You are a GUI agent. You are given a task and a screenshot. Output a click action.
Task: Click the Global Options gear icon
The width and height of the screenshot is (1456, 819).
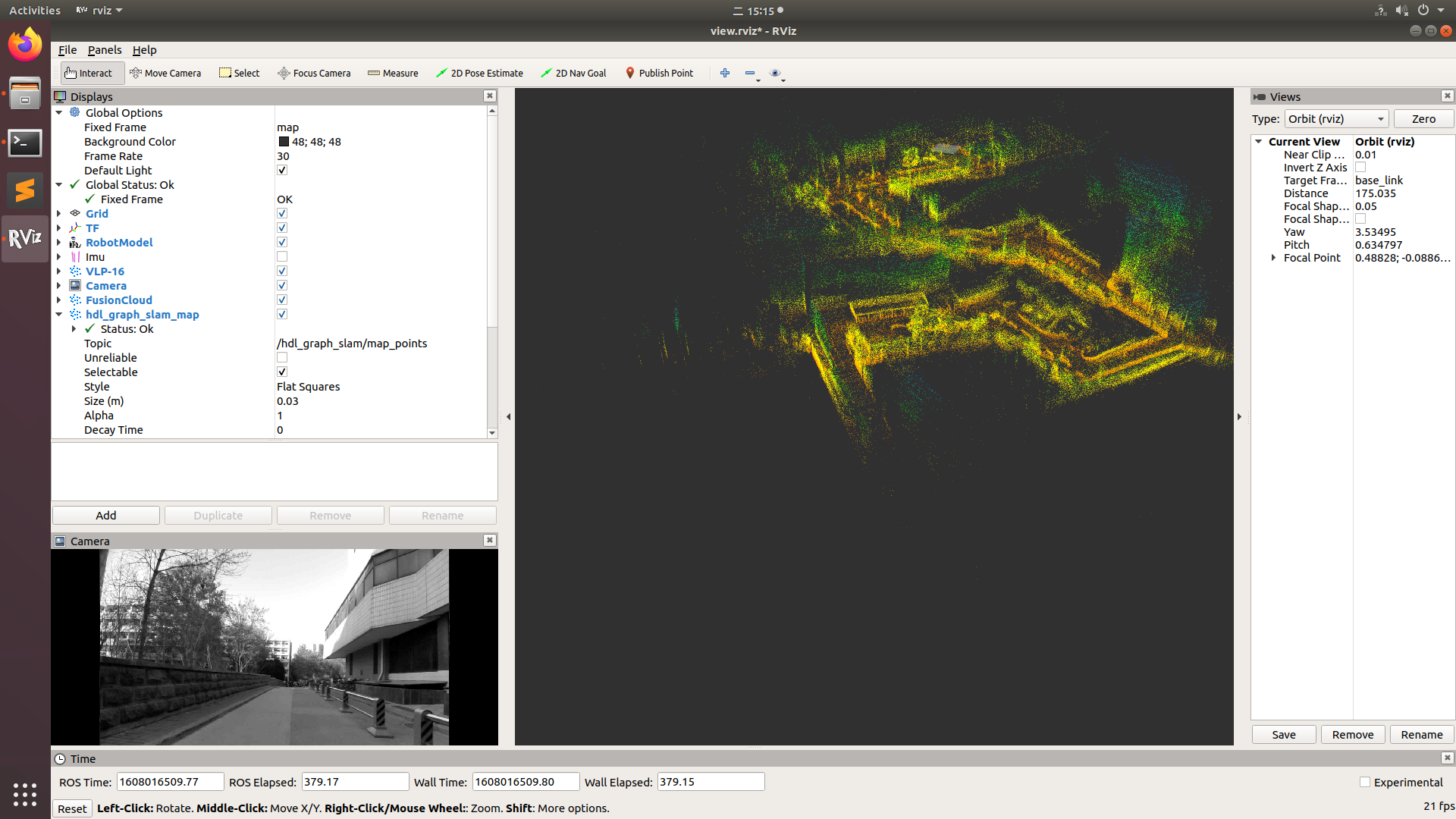point(75,112)
